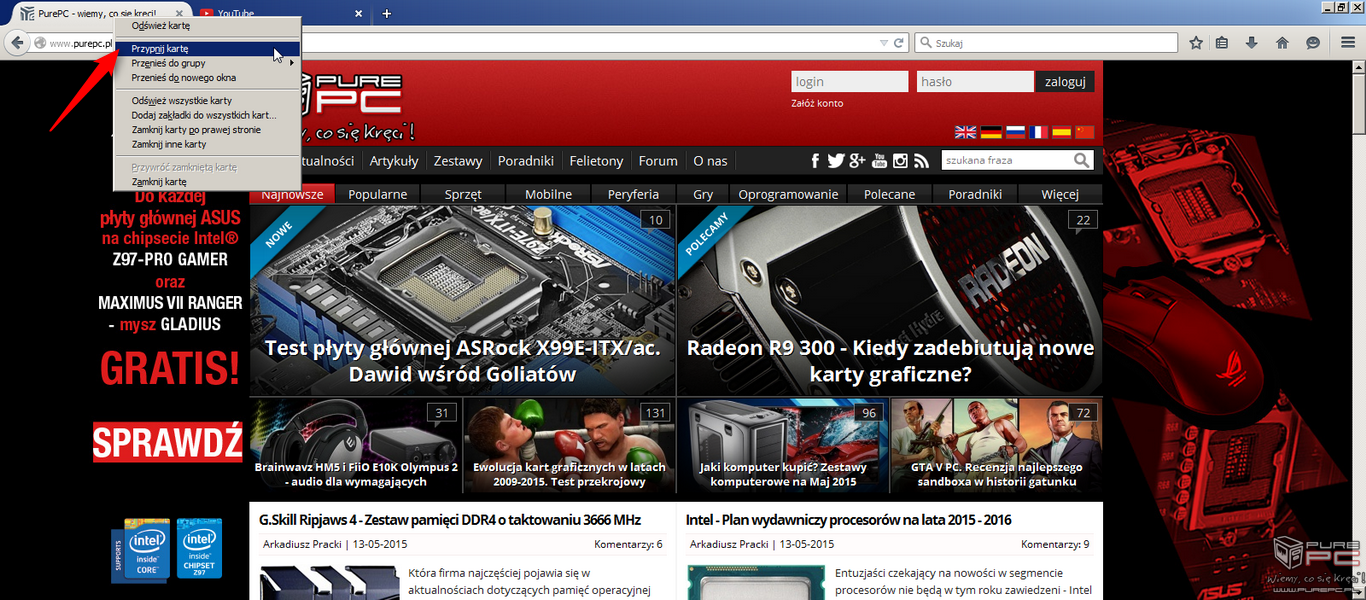Screen dimensions: 1366x600
Task: Open the RSS feed icon
Action: [921, 161]
